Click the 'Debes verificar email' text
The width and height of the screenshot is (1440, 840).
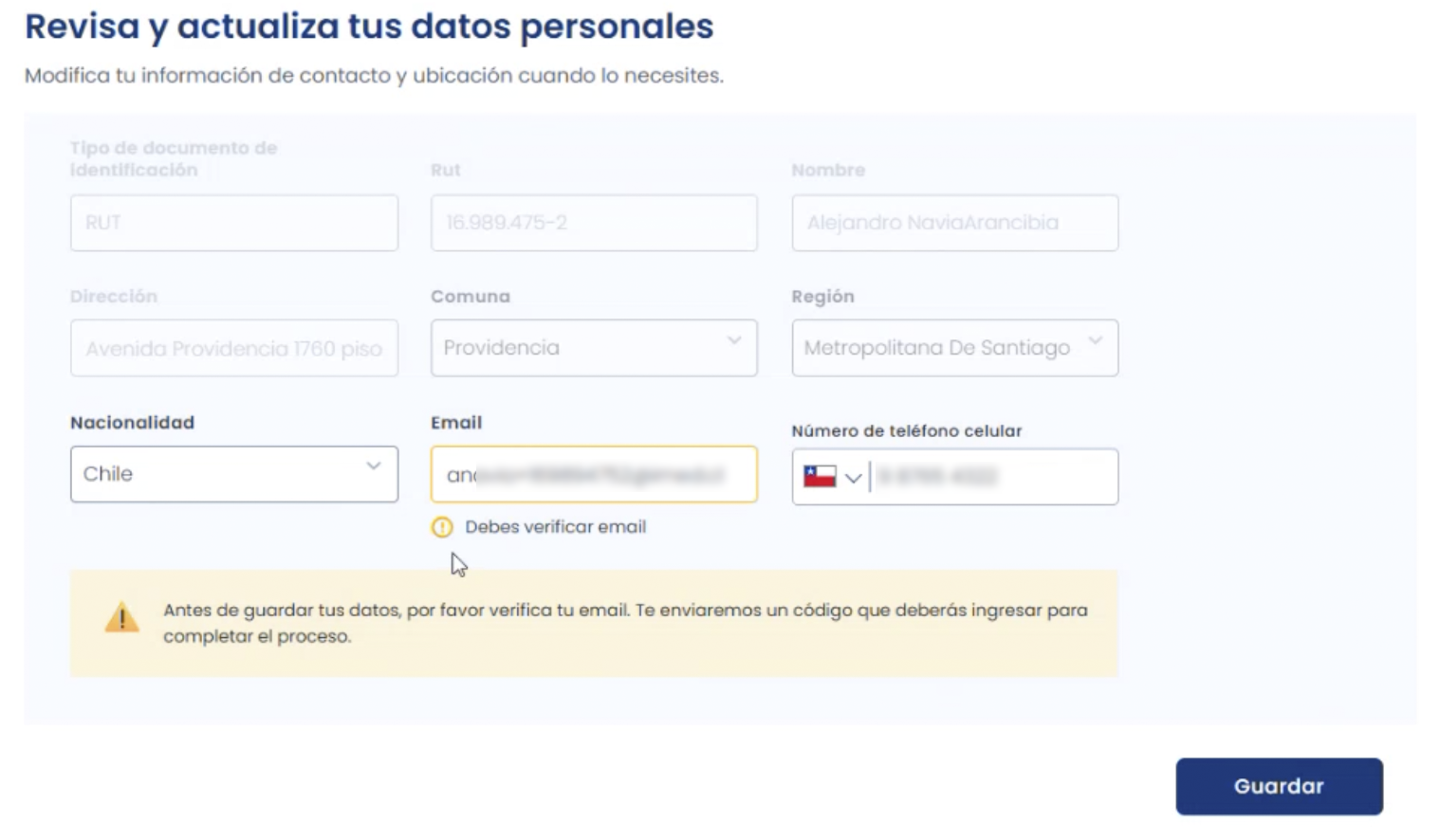click(553, 527)
